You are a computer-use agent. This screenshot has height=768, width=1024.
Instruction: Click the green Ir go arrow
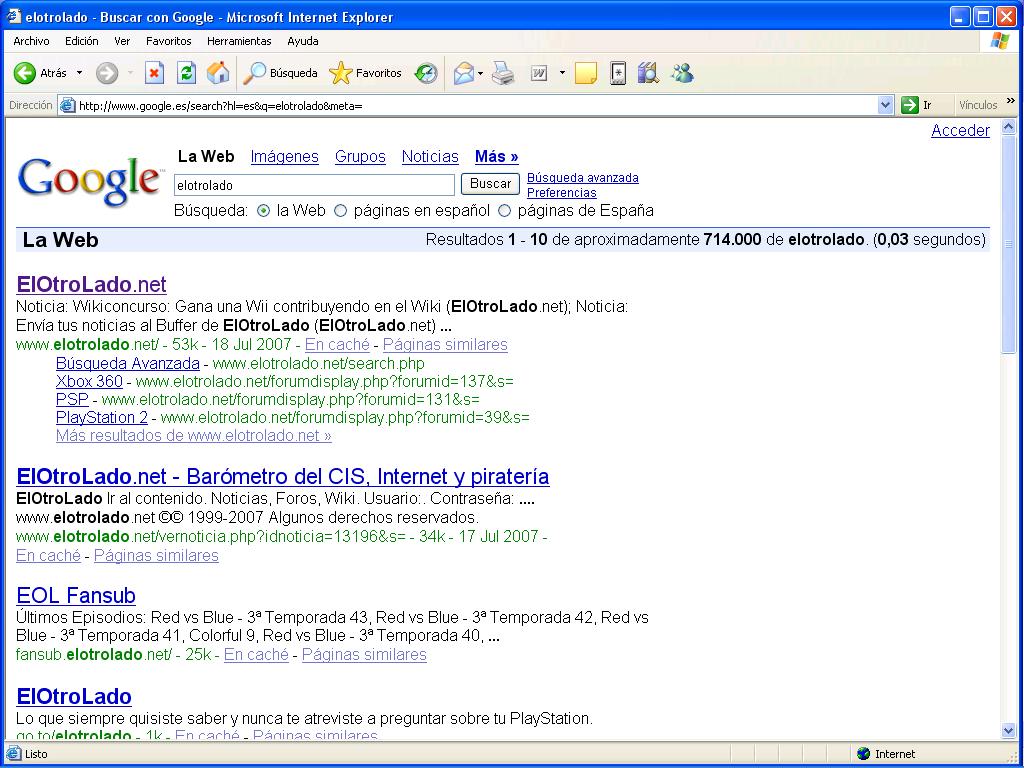pos(910,105)
